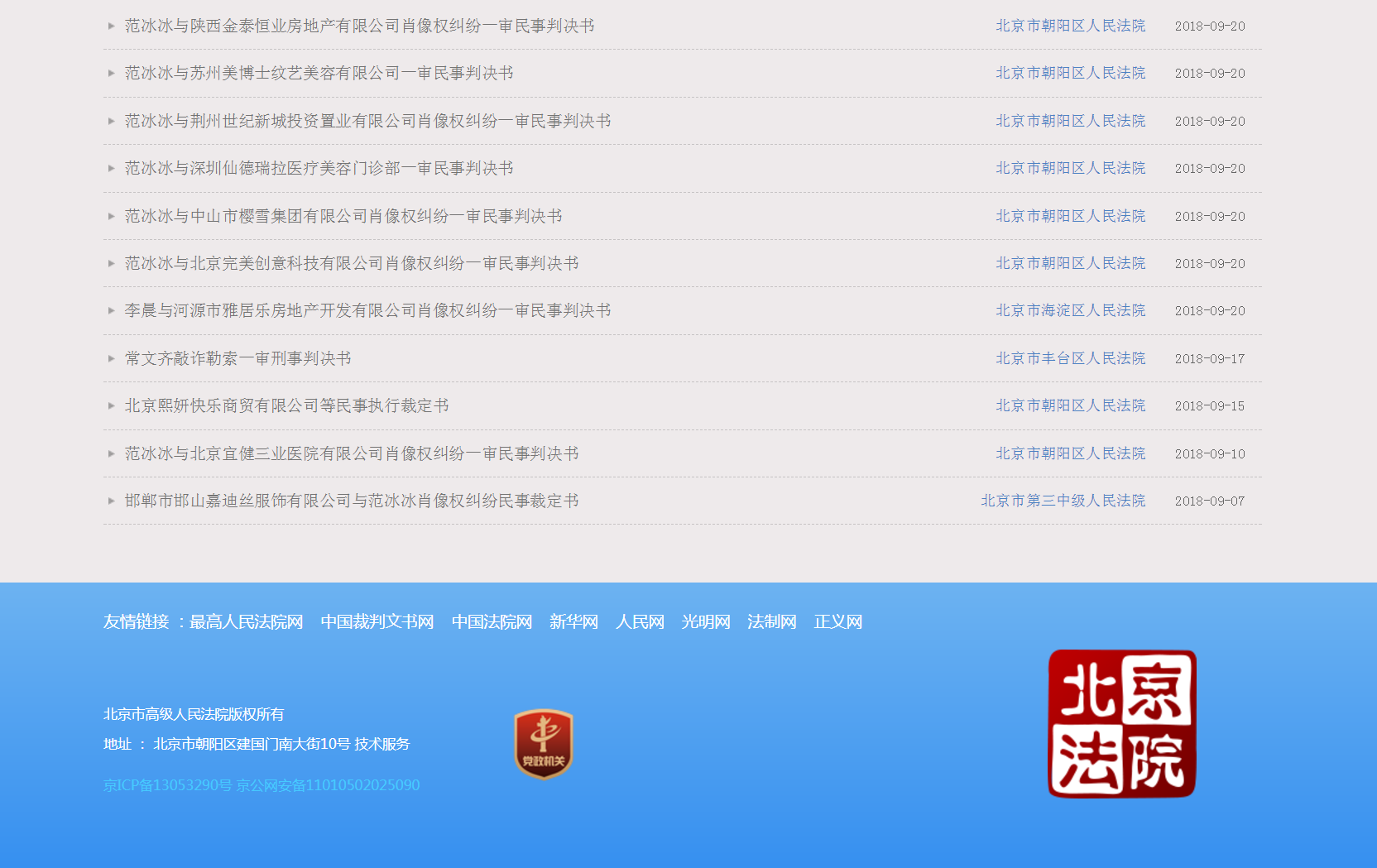This screenshot has width=1377, height=868.
Task: Open 范冰冰与荆州世纪新城投资置业 judgment
Action: click(367, 121)
